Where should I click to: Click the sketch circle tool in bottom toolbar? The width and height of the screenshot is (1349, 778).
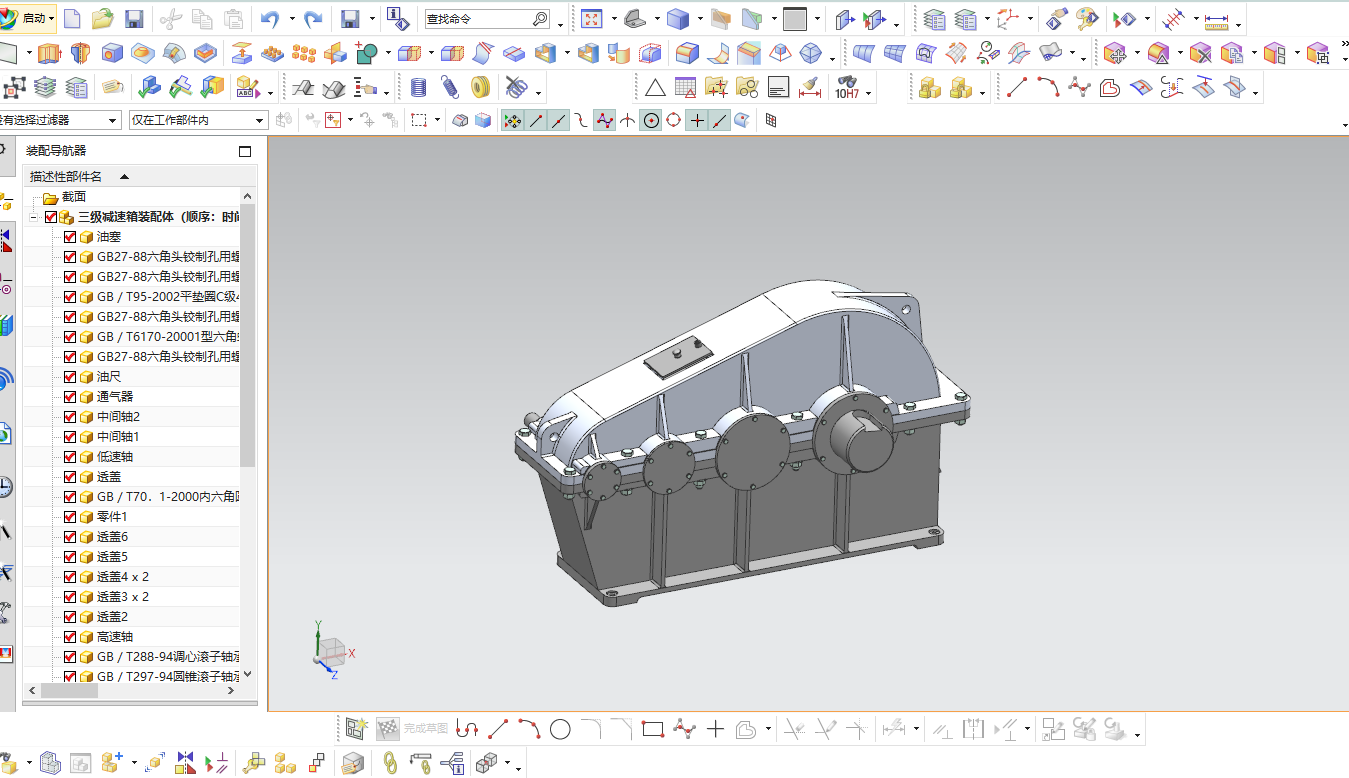pos(560,729)
